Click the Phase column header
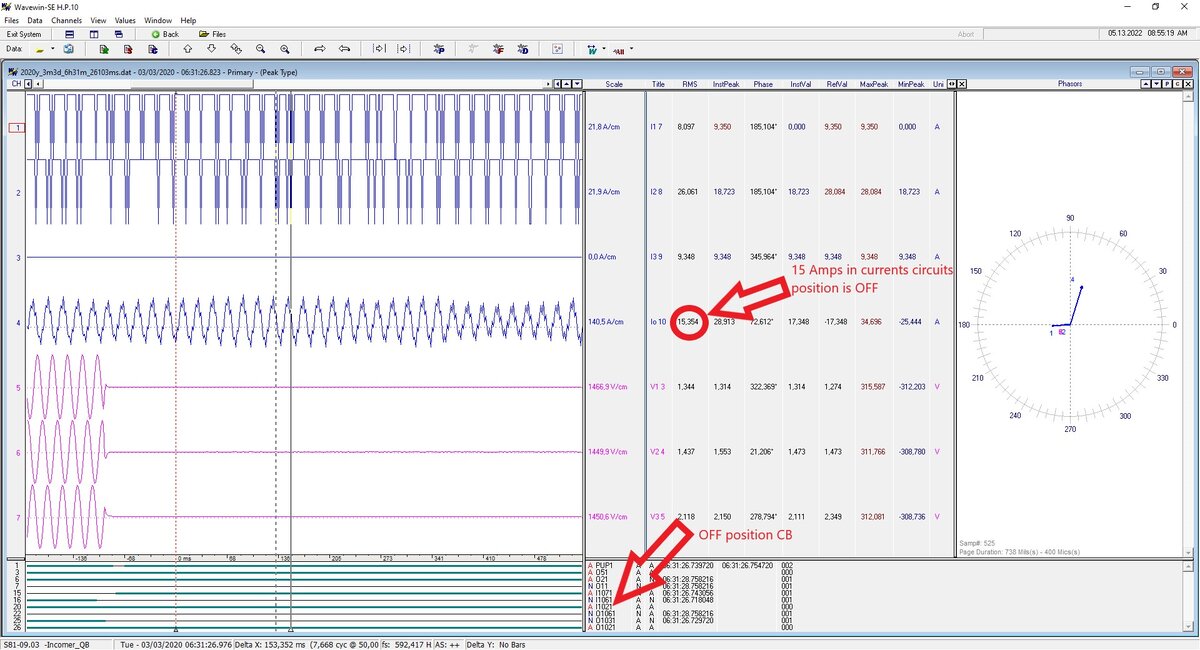Screen dimensions: 1200x650 [763, 85]
